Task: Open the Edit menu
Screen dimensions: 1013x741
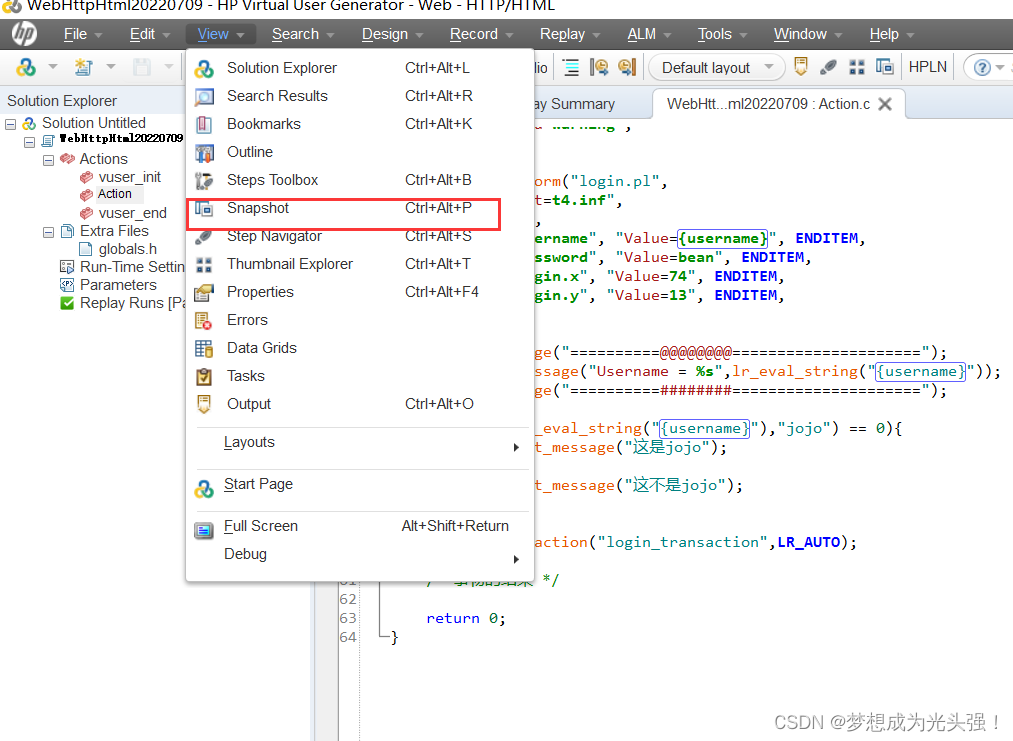Action: tap(149, 34)
